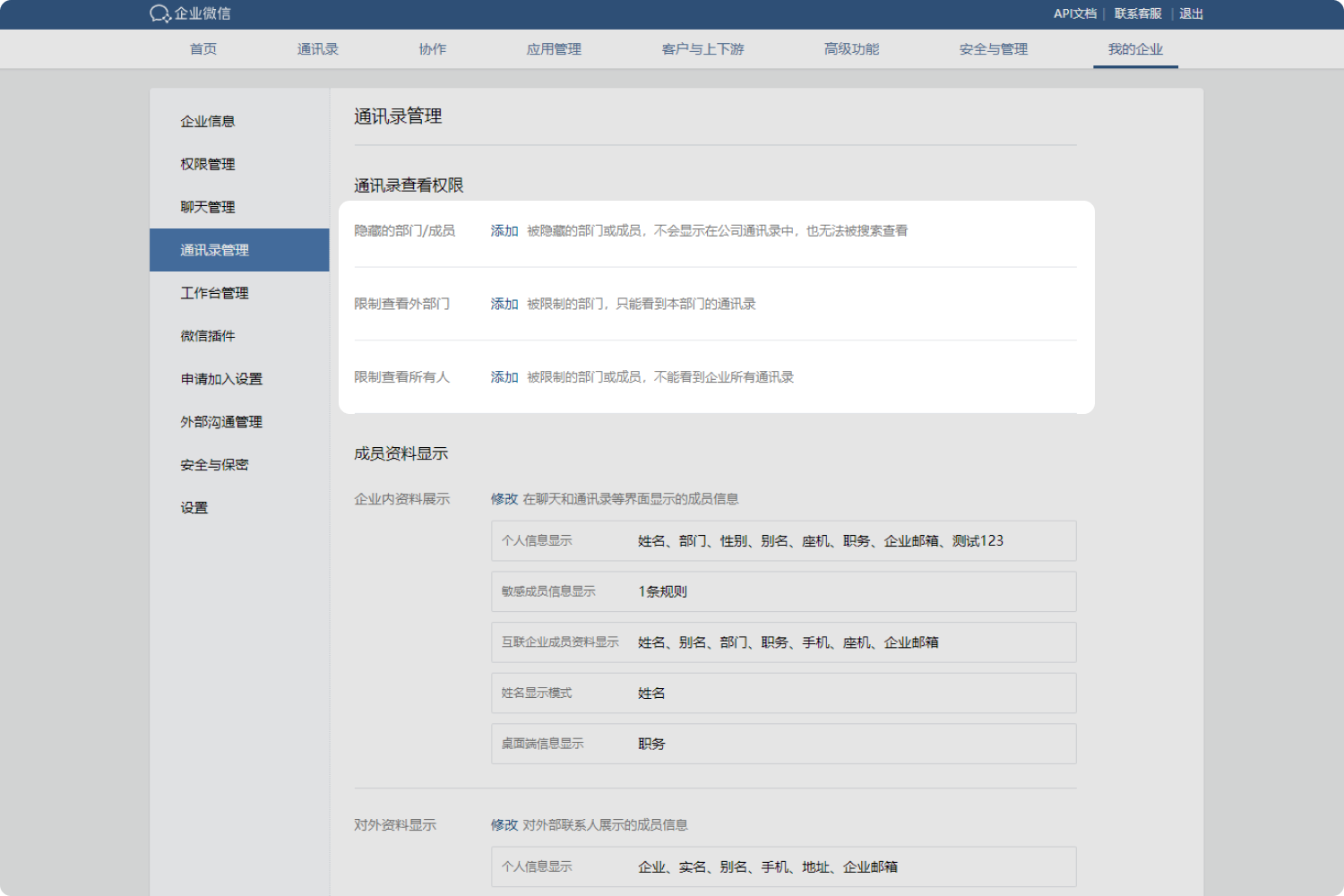
Task: Click the 企业微信 logo icon
Action: point(160,13)
